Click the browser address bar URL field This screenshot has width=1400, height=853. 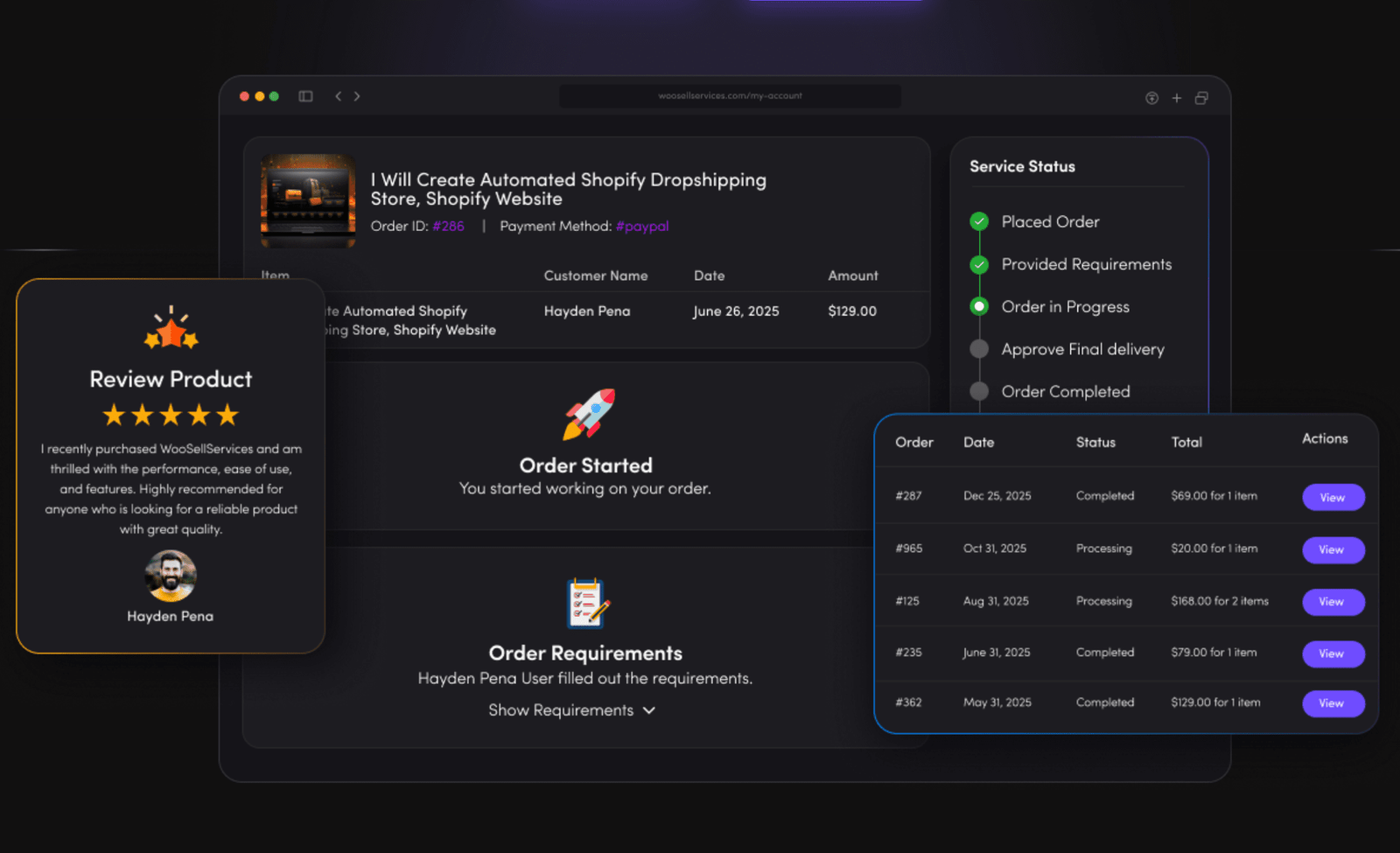click(x=730, y=96)
